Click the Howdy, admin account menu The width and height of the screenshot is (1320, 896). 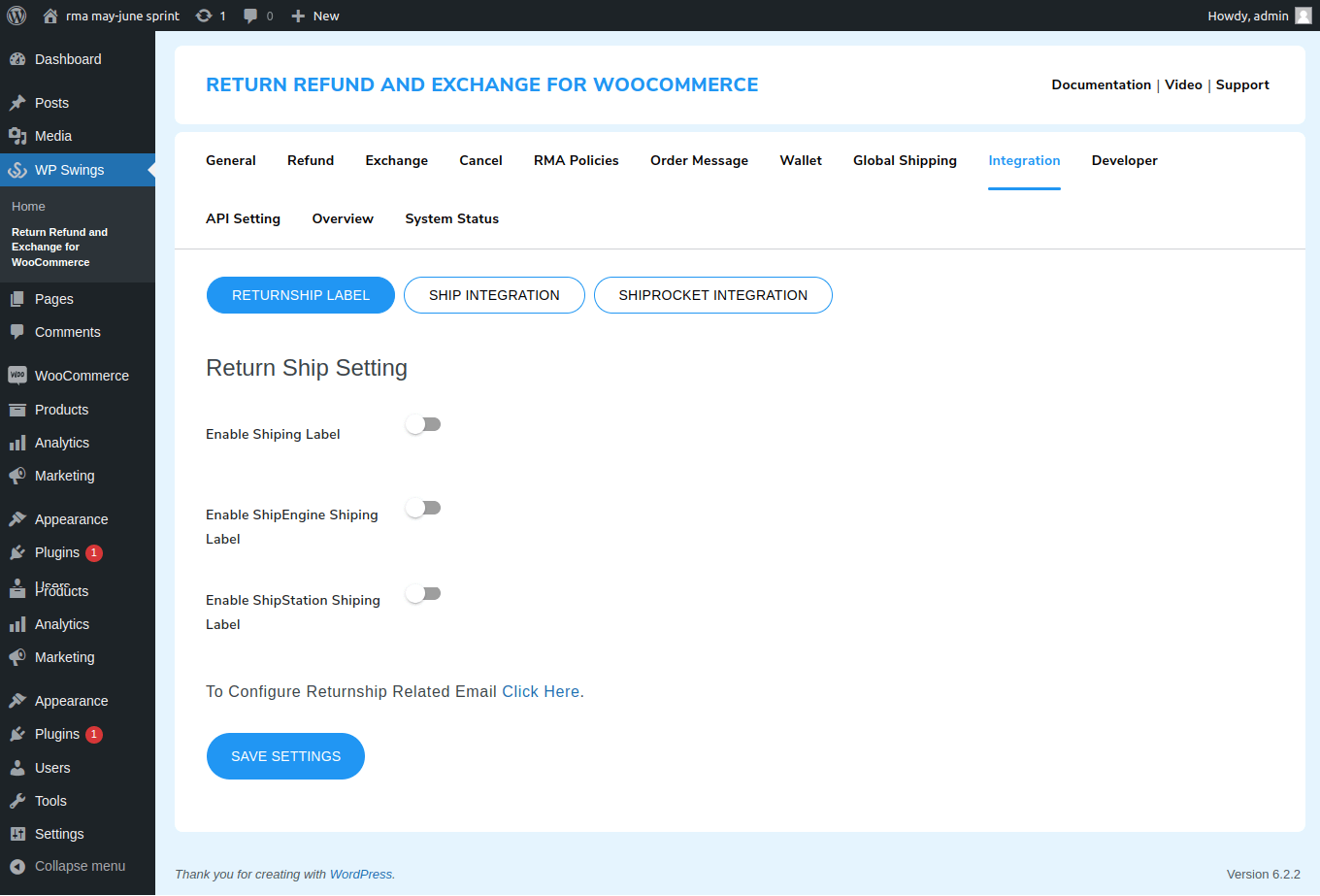coord(1259,16)
